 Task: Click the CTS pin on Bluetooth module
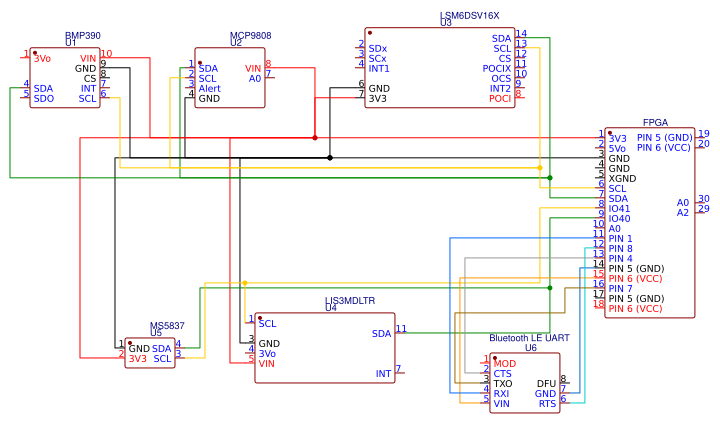[x=502, y=373]
